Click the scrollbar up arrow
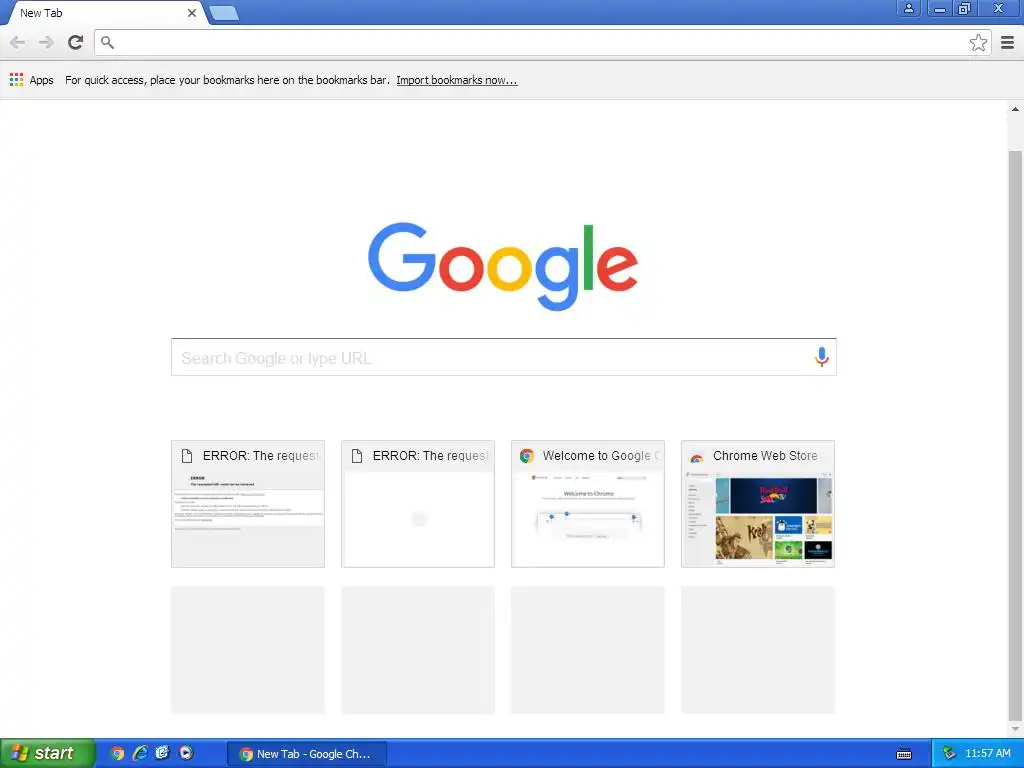This screenshot has height=768, width=1024. [x=1015, y=109]
